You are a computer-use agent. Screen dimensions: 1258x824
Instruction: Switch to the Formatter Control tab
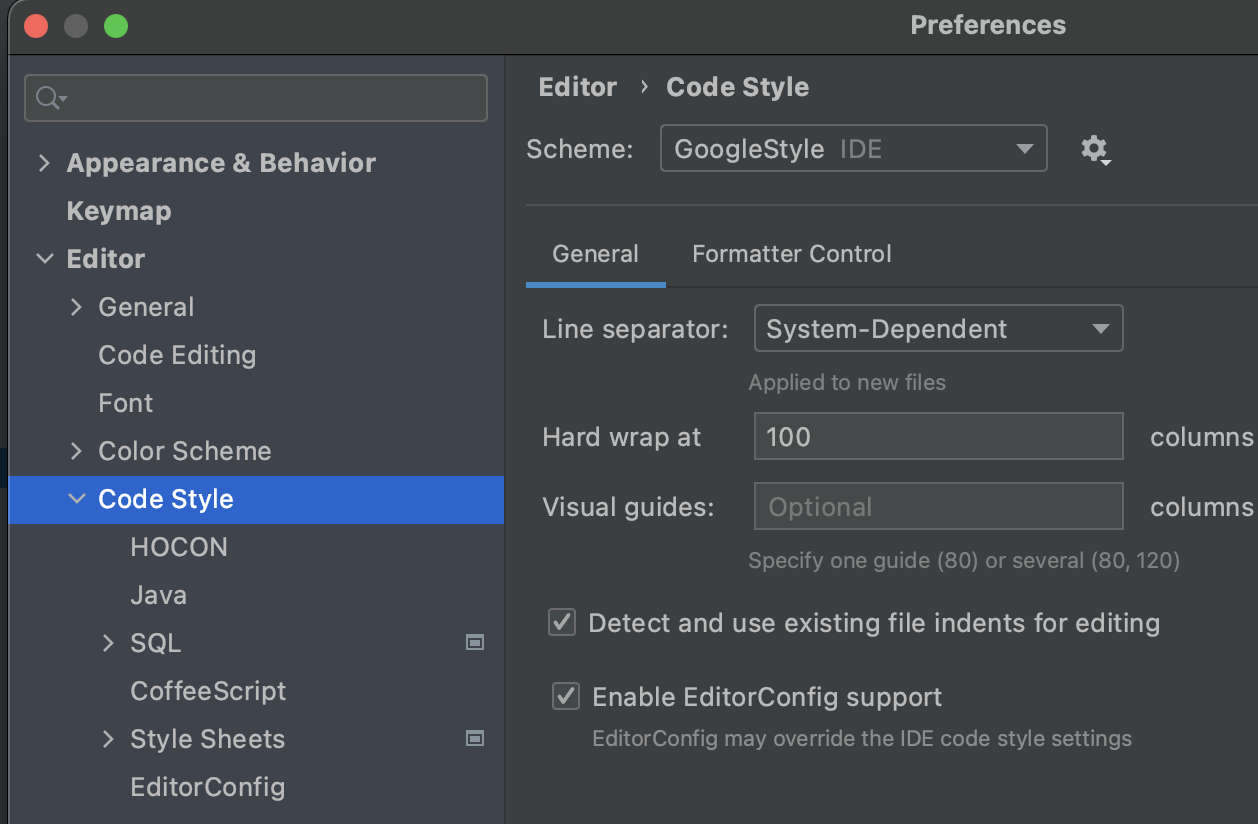791,254
